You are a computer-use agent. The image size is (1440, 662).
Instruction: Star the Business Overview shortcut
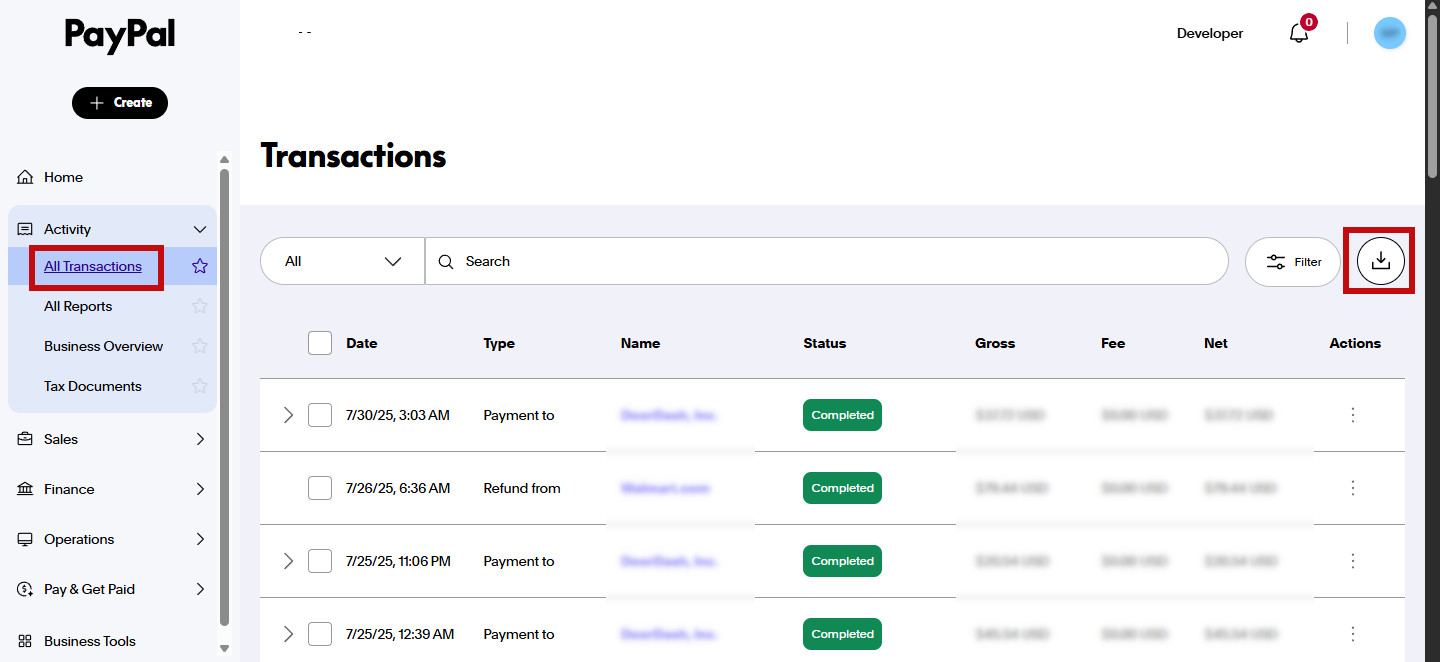(200, 346)
